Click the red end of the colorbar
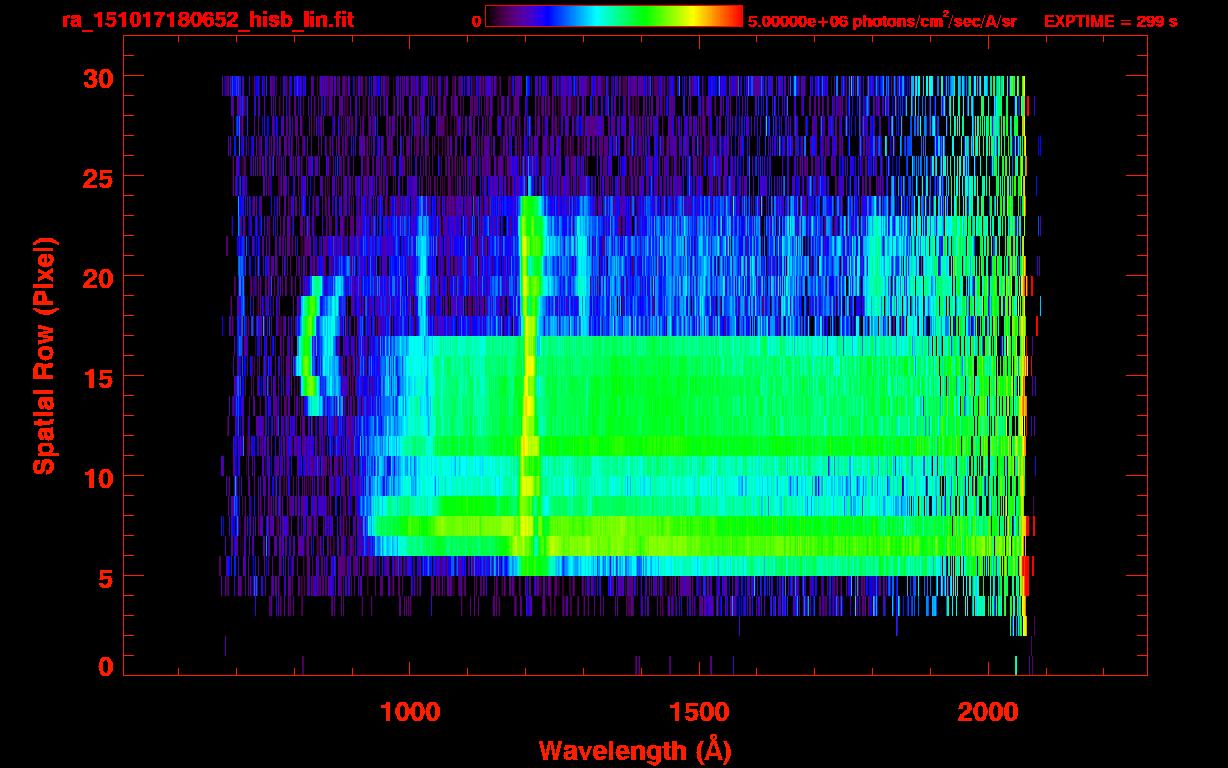 pyautogui.click(x=730, y=16)
